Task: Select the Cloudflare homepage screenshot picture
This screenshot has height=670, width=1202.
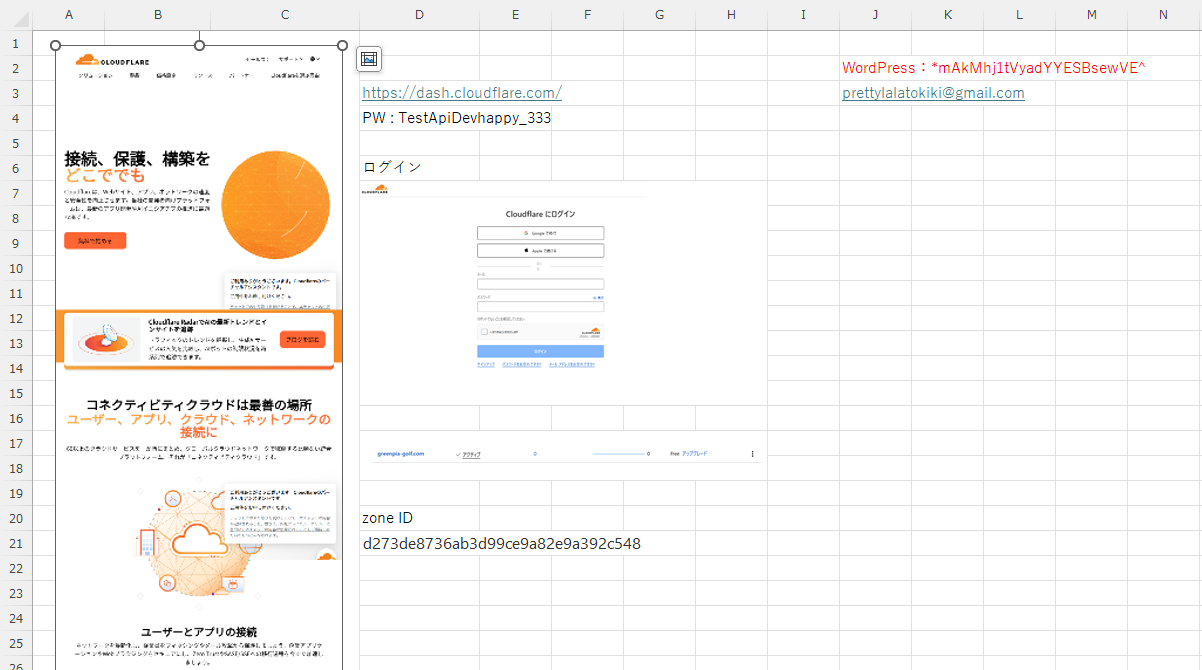Action: [x=199, y=357]
